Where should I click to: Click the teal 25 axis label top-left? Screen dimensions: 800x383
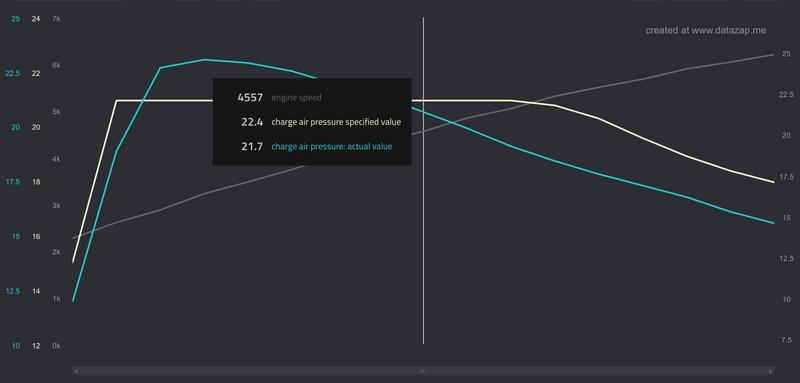tap(16, 19)
